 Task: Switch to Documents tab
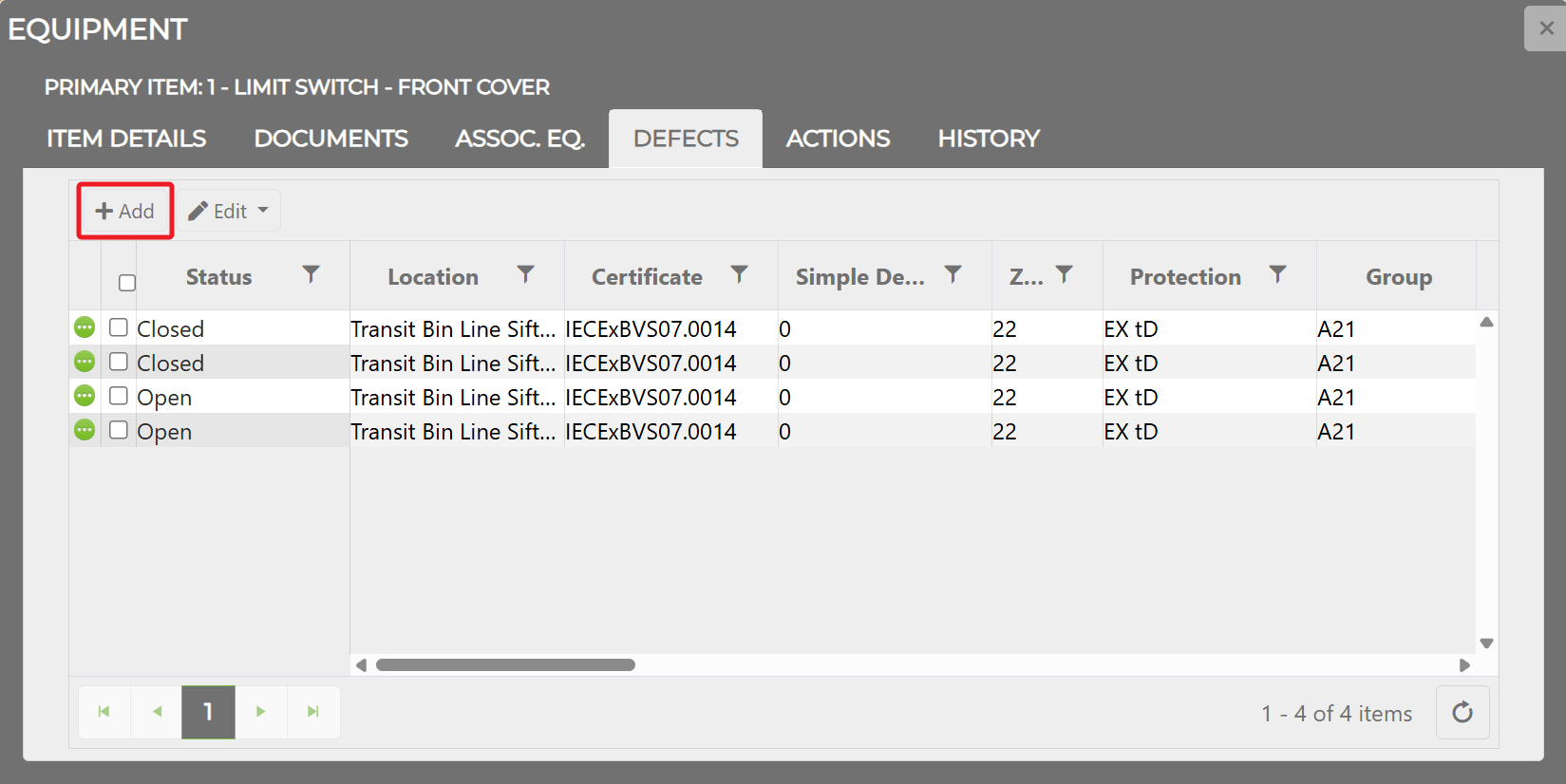pyautogui.click(x=330, y=139)
